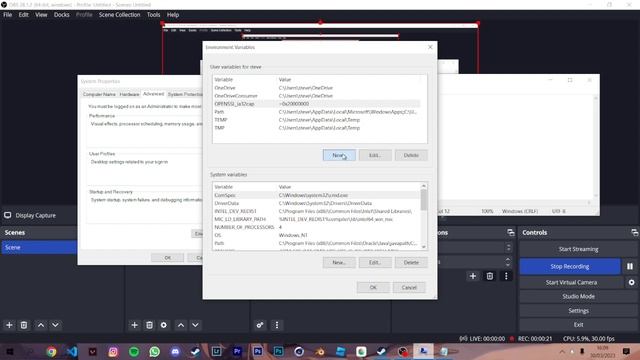The image size is (640, 360).
Task: Select the NUMBER_OF_PROCESSORS system variable row
Action: point(316,227)
